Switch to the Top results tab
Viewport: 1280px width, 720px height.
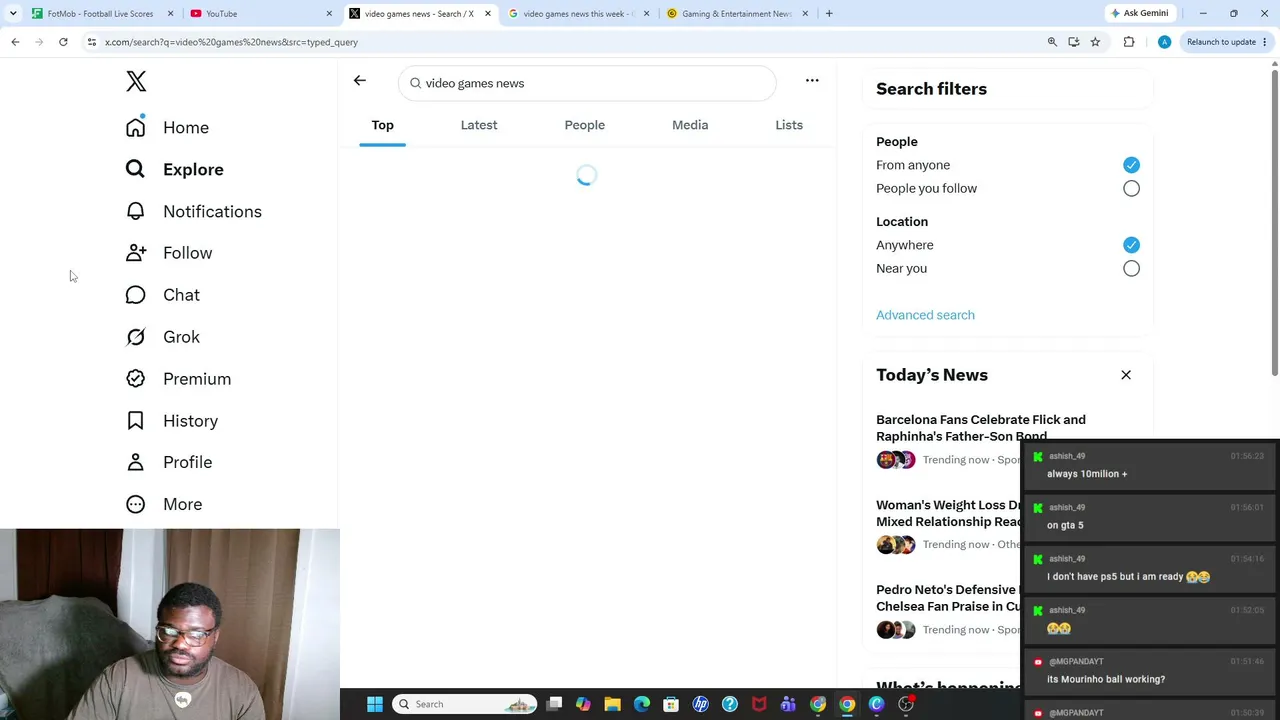click(383, 125)
